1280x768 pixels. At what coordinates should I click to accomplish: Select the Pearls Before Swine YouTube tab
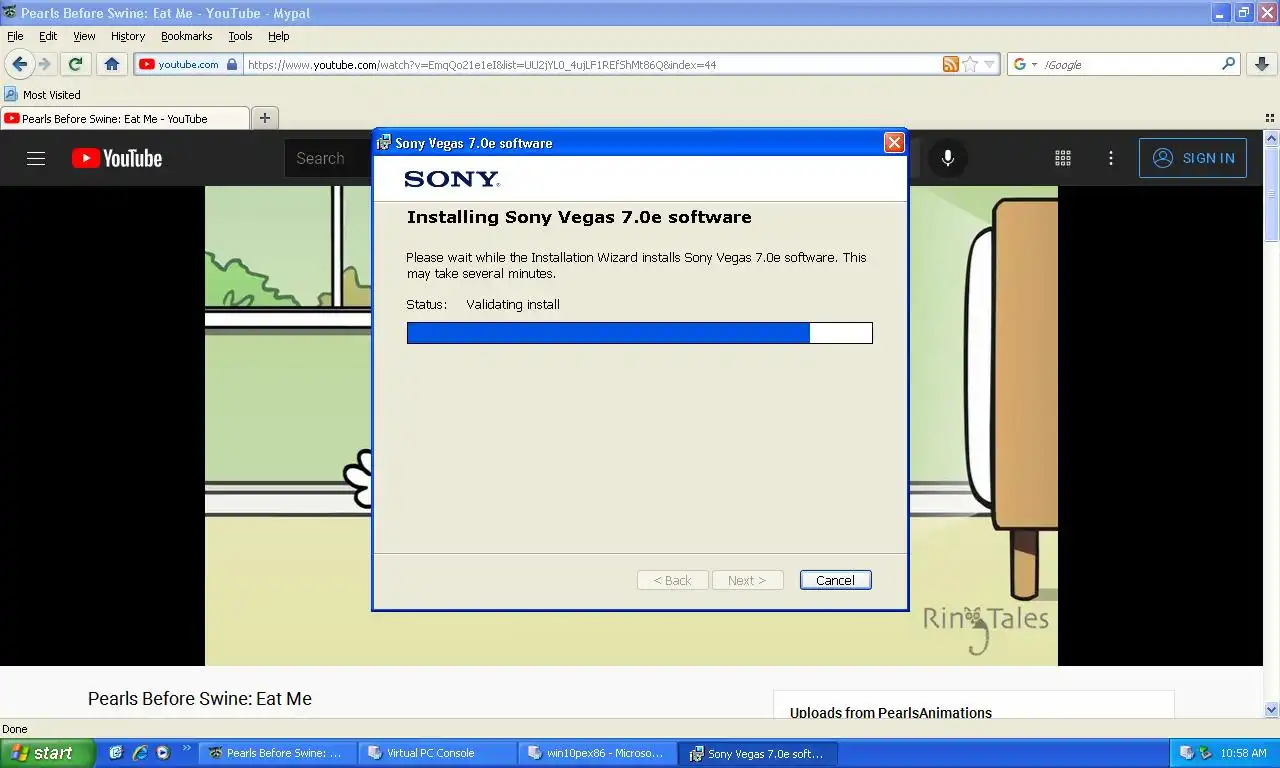click(125, 118)
